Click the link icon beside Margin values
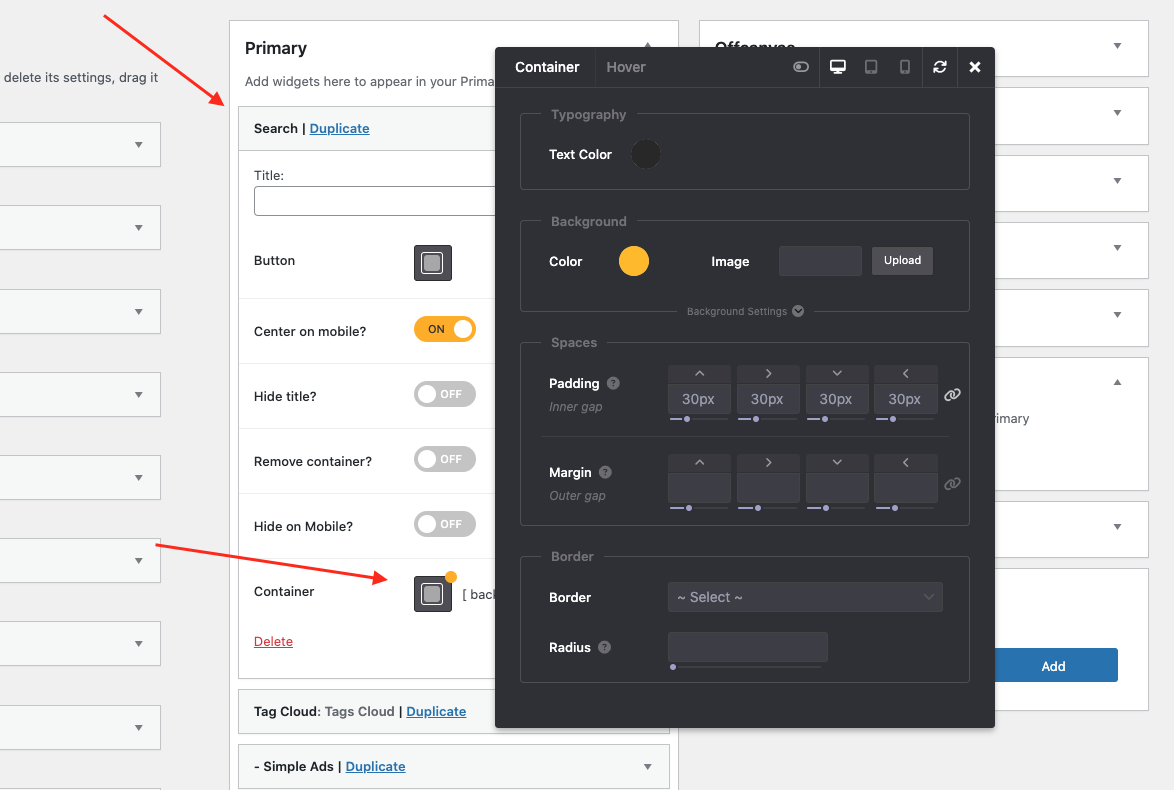The height and width of the screenshot is (790, 1174). tap(952, 484)
